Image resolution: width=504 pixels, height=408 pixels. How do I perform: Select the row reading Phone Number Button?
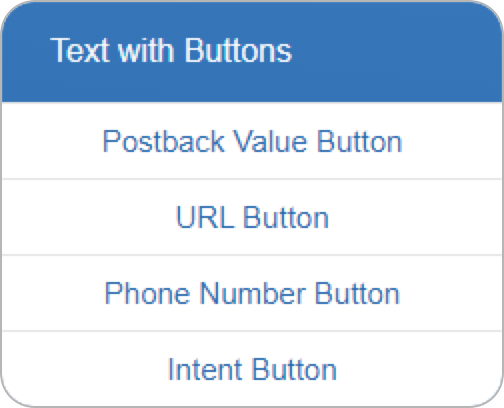252,293
